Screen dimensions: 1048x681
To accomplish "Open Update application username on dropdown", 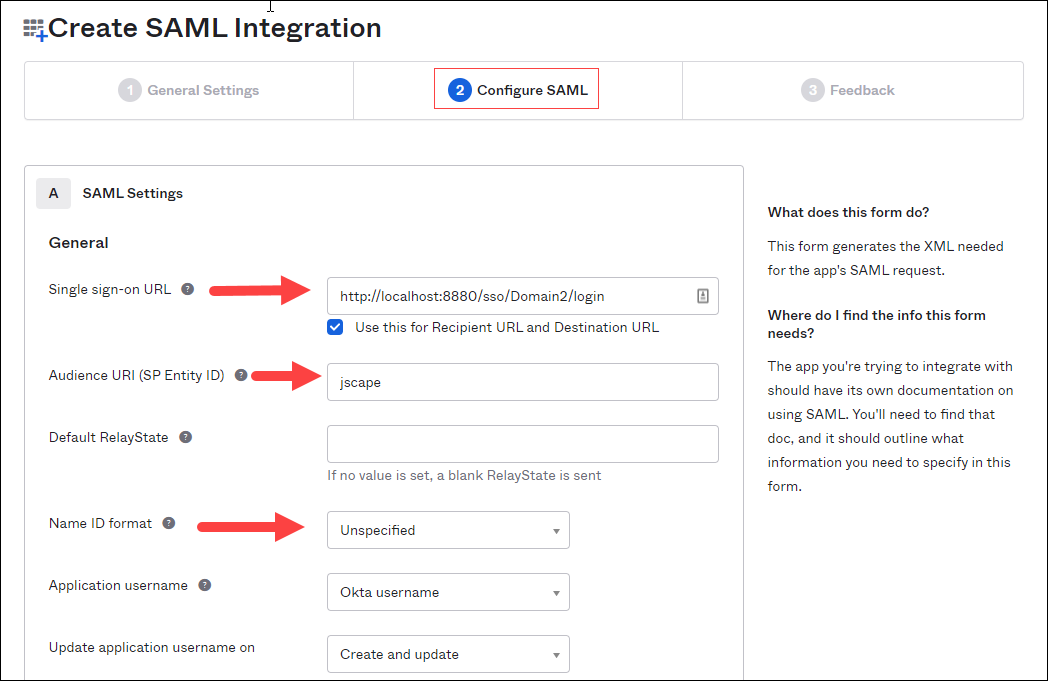I will click(448, 654).
